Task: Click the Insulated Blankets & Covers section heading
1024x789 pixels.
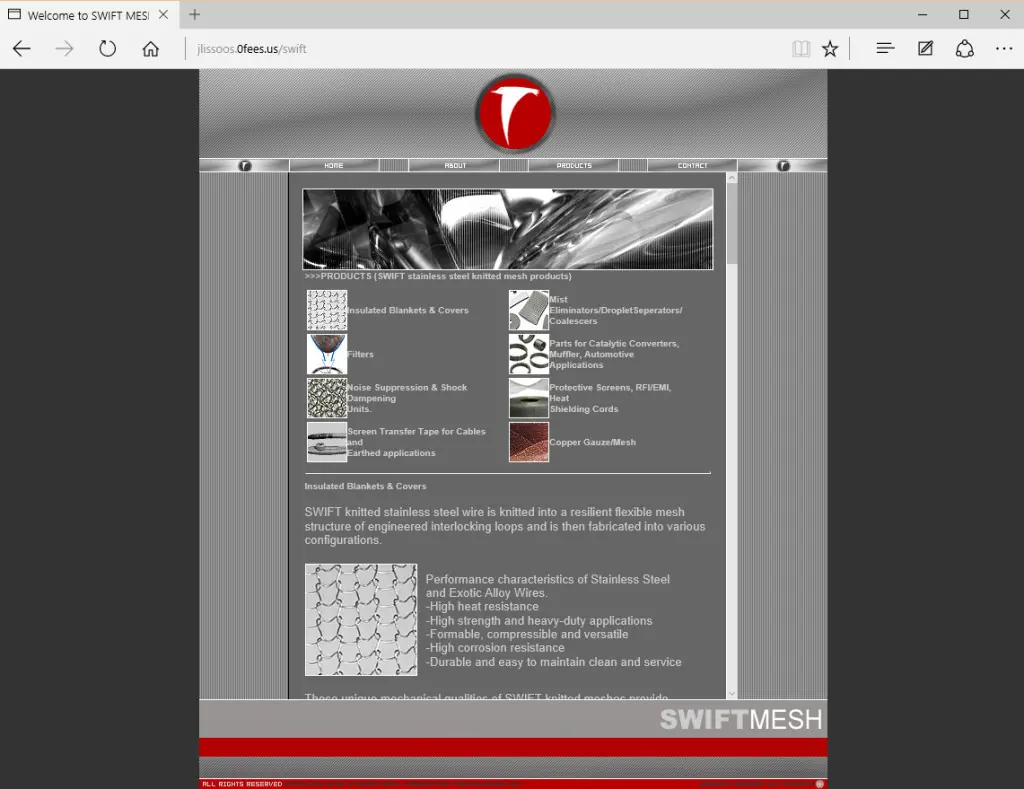Action: [365, 486]
